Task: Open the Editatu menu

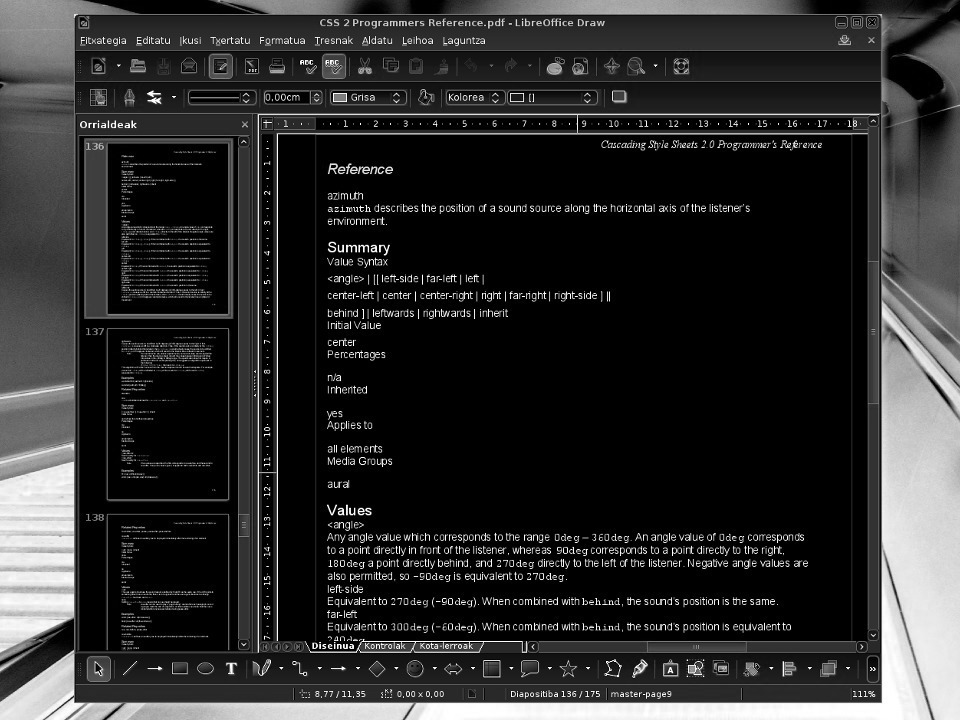Action: coord(153,40)
